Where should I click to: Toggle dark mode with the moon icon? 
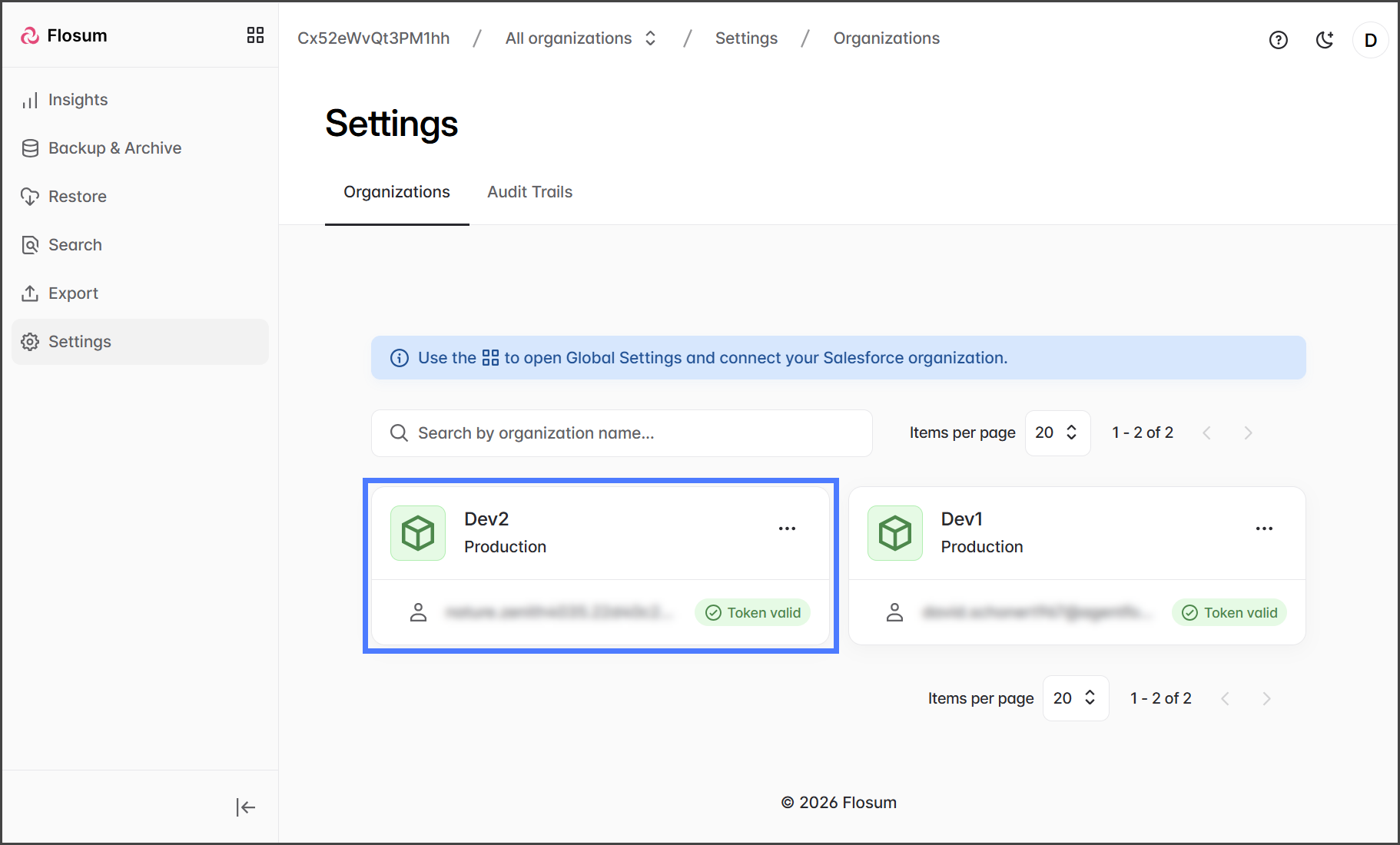tap(1325, 40)
